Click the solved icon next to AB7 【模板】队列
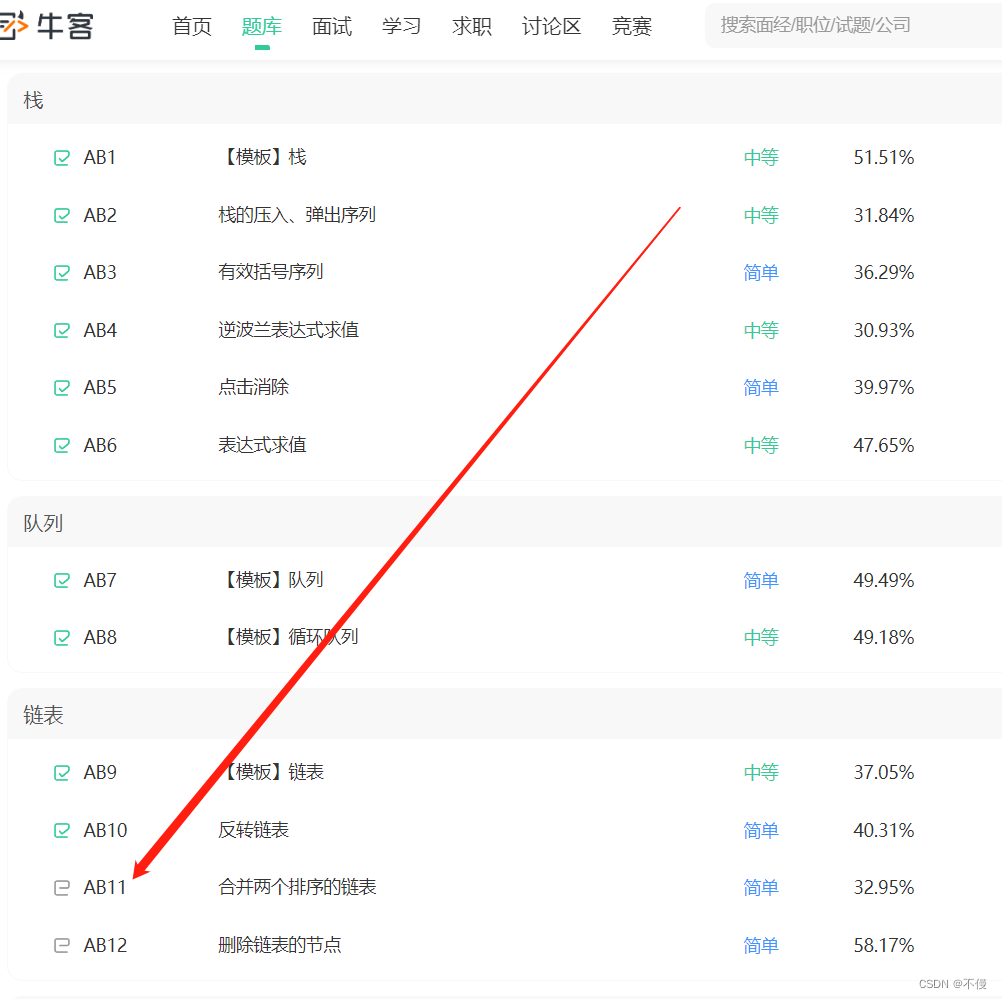The height and width of the screenshot is (999, 1002). coord(62,580)
